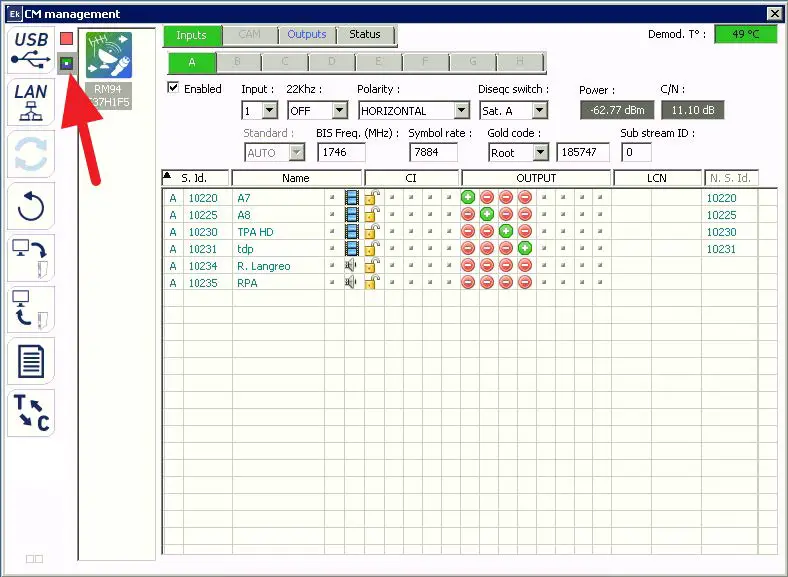Toggle fourth output for tdp

tap(525, 248)
